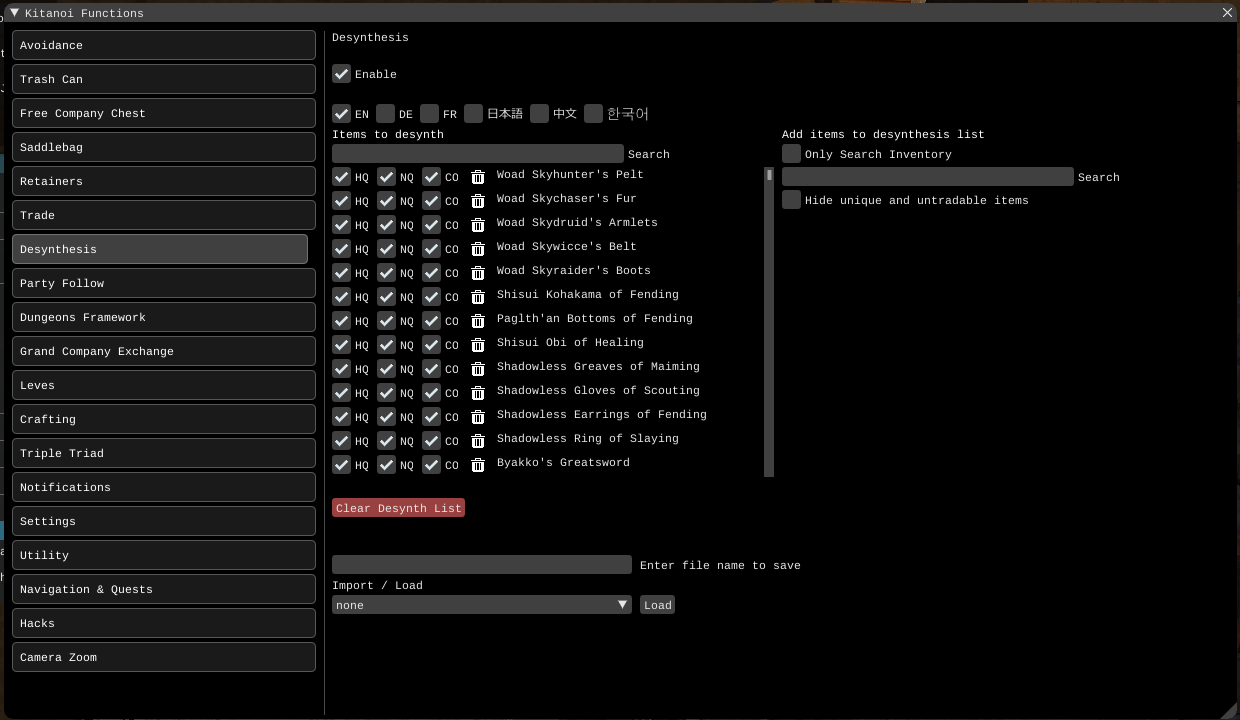Uncheck the Enable desynthesis checkbox

(x=342, y=74)
